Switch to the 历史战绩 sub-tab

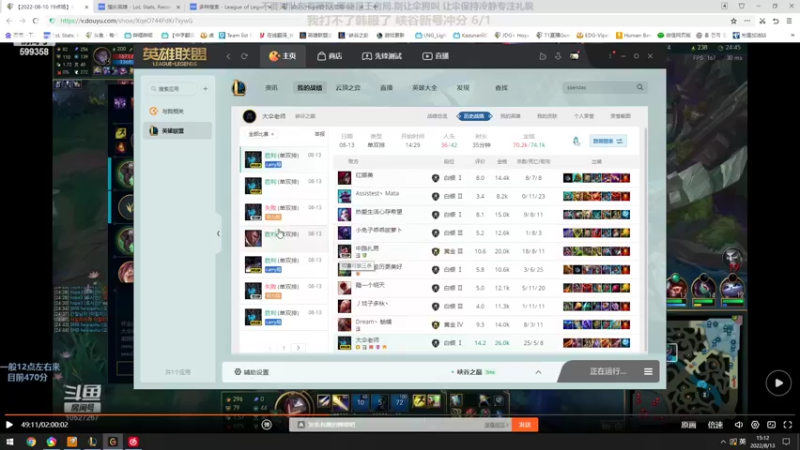[x=474, y=116]
